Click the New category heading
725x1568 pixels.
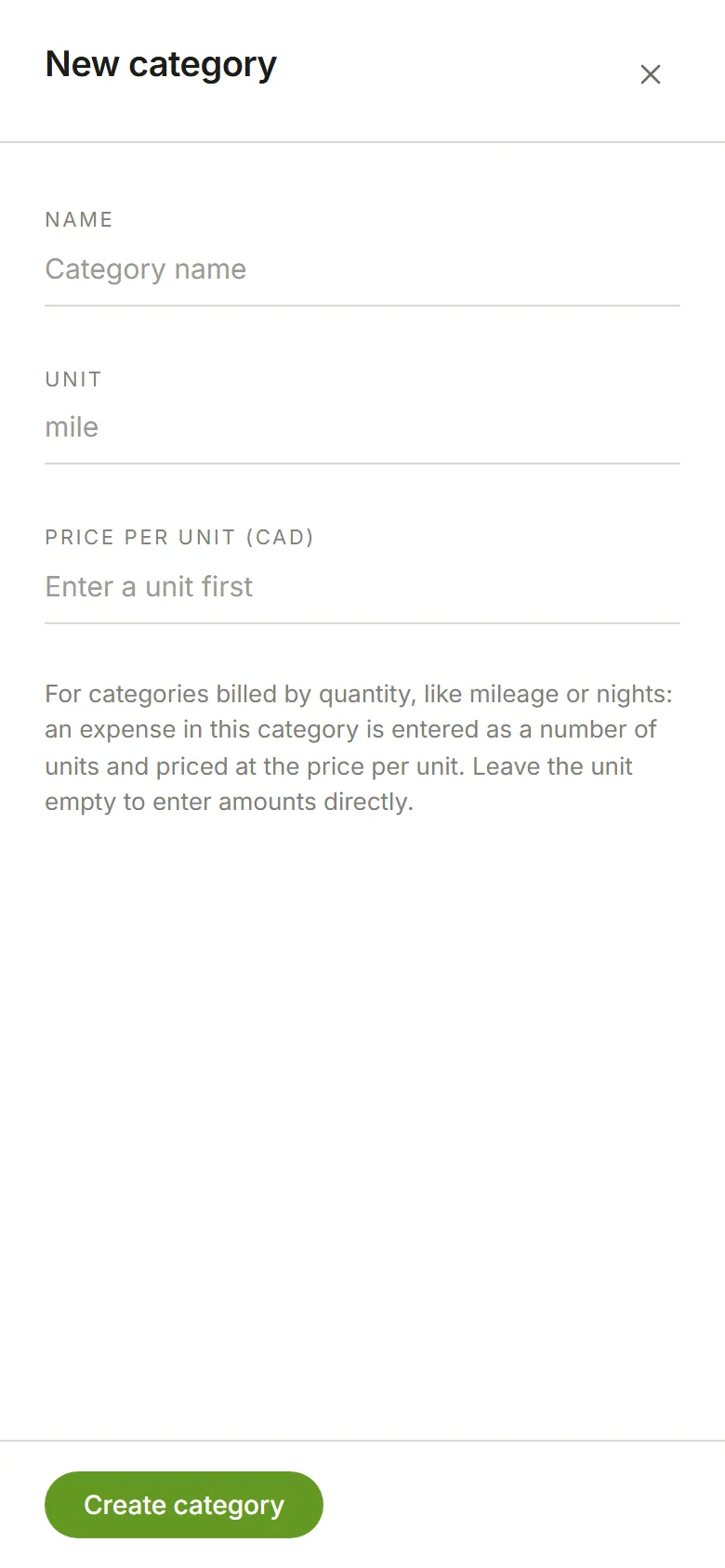point(161,65)
